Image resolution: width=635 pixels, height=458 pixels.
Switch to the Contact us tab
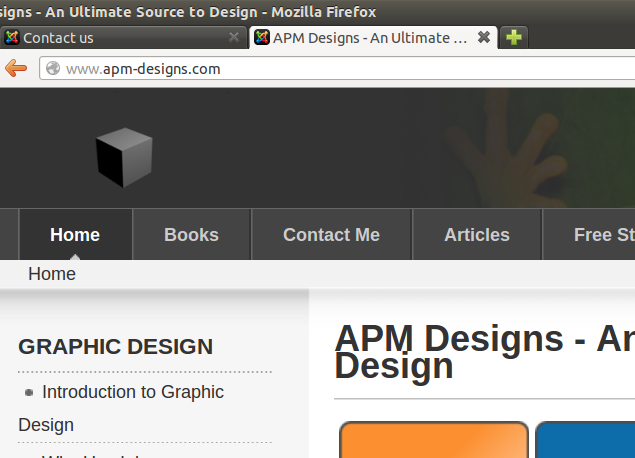click(123, 38)
